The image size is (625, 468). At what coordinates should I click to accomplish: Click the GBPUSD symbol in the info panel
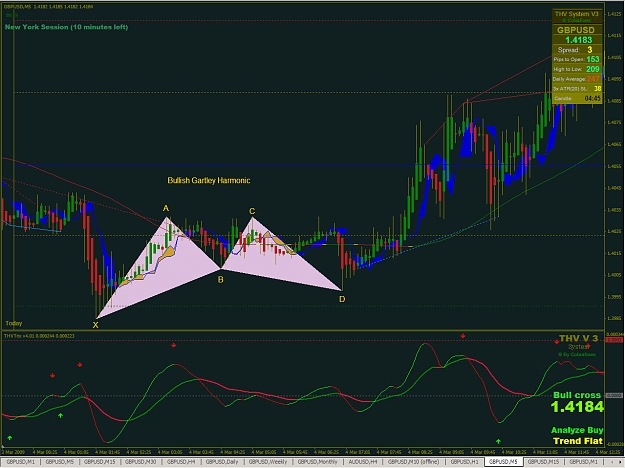576,30
